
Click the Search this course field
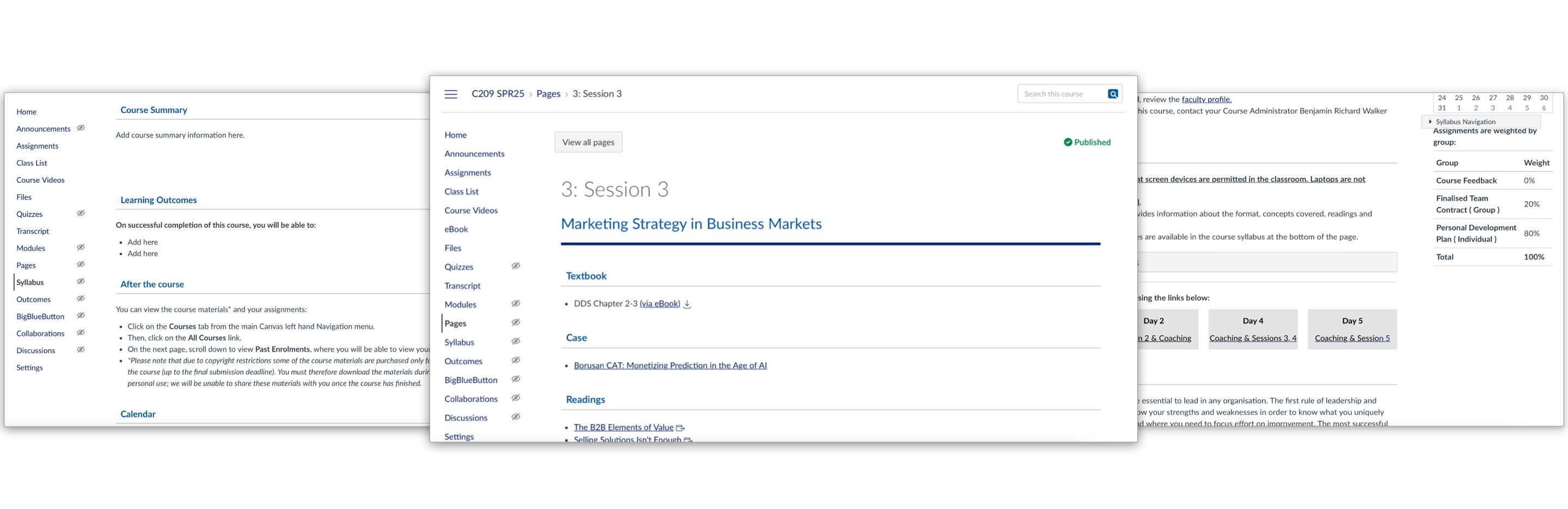pos(1062,94)
